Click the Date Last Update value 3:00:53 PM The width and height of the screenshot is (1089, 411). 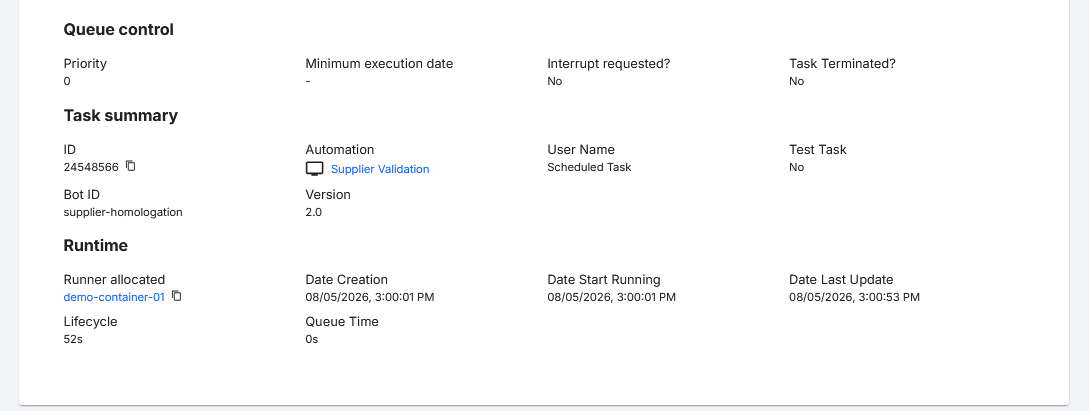coord(854,297)
